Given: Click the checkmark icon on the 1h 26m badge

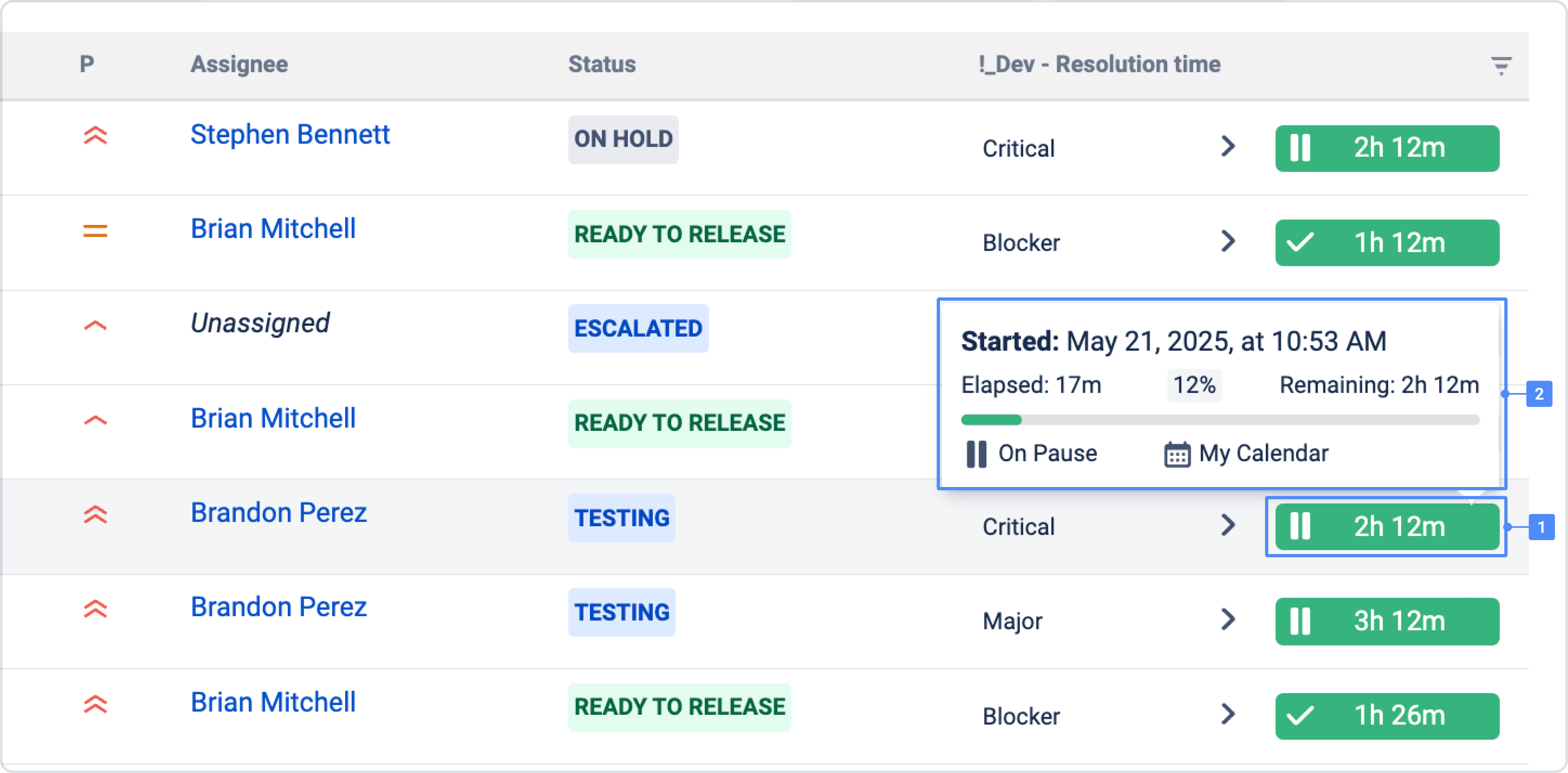Looking at the screenshot, I should point(1300,716).
